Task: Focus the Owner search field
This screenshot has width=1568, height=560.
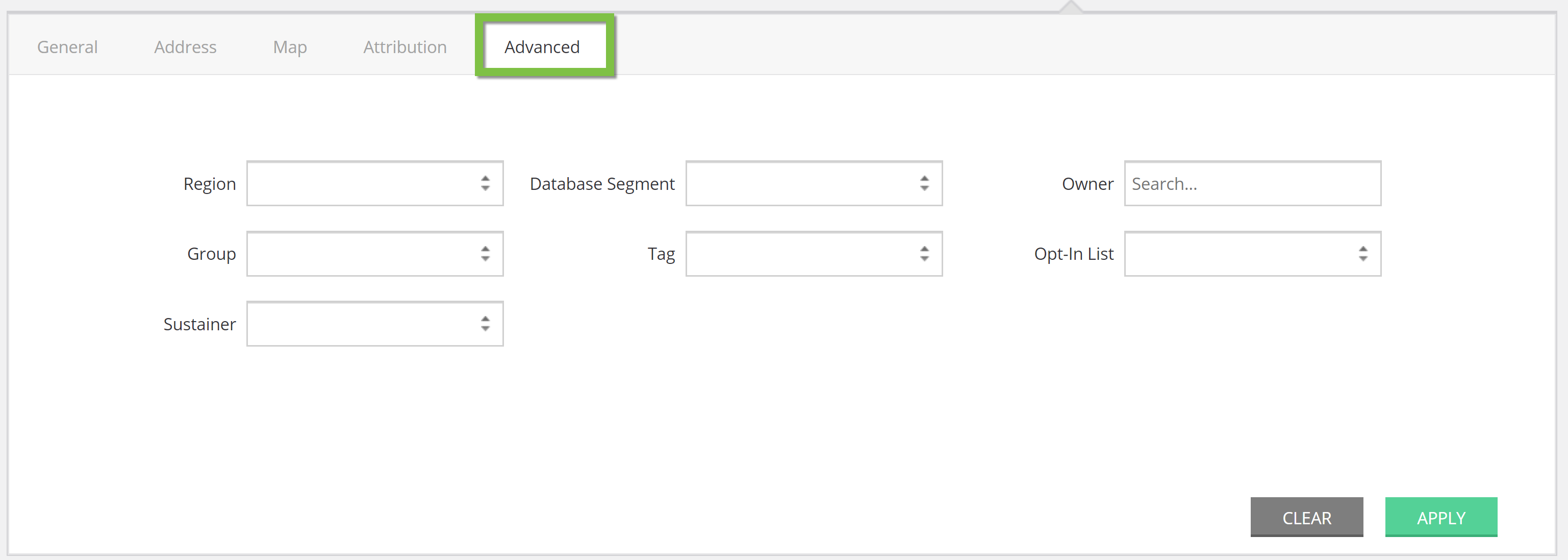Action: pyautogui.click(x=1253, y=183)
